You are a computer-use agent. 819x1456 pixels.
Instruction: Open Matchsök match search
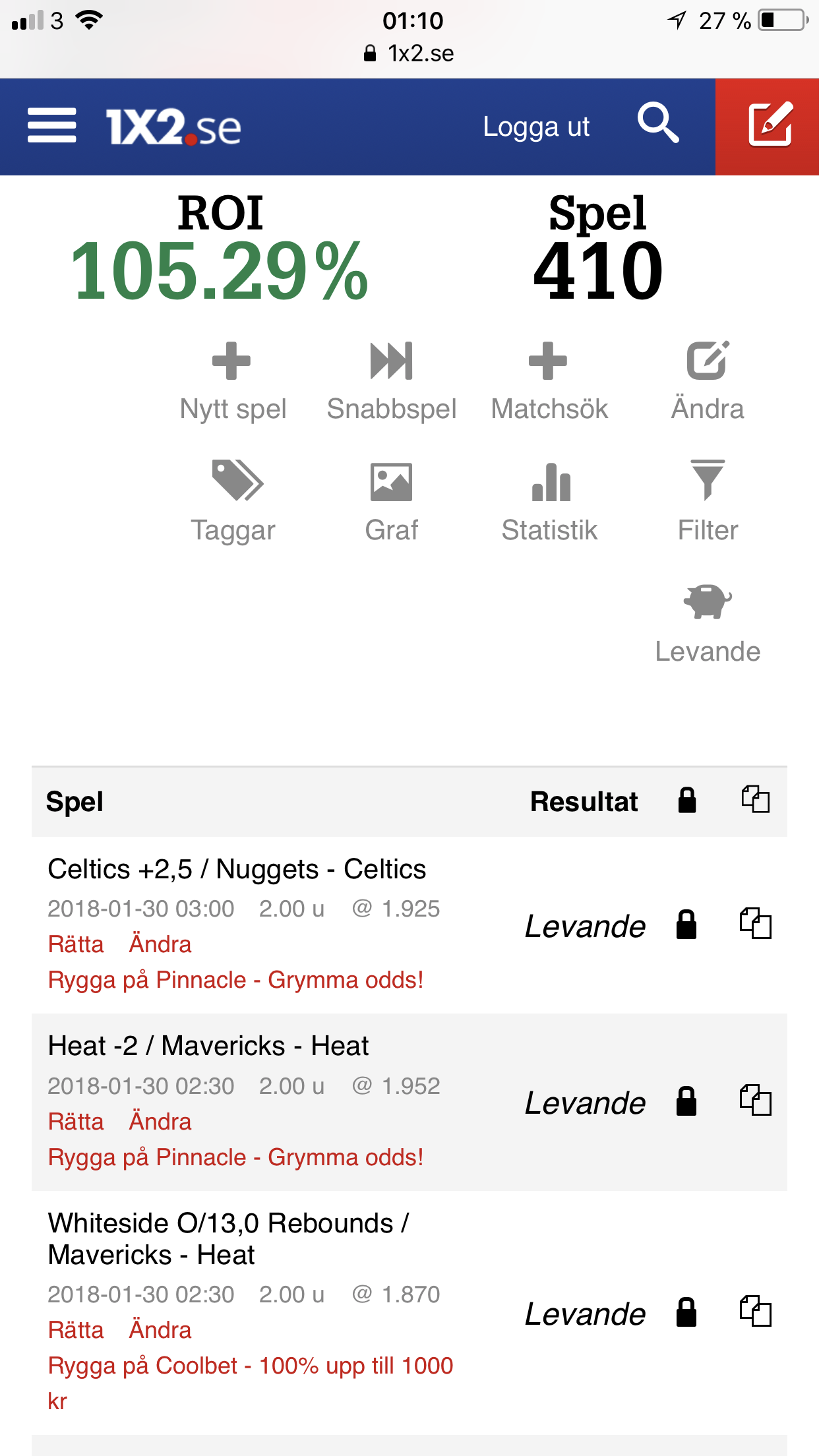(x=549, y=381)
